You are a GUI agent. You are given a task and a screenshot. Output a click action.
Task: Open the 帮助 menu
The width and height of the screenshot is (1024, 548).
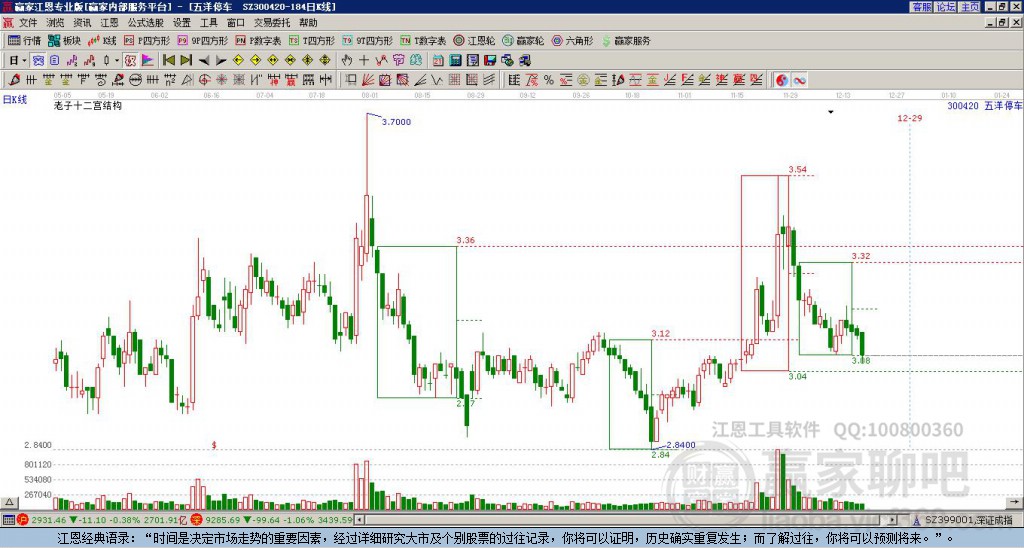point(308,23)
